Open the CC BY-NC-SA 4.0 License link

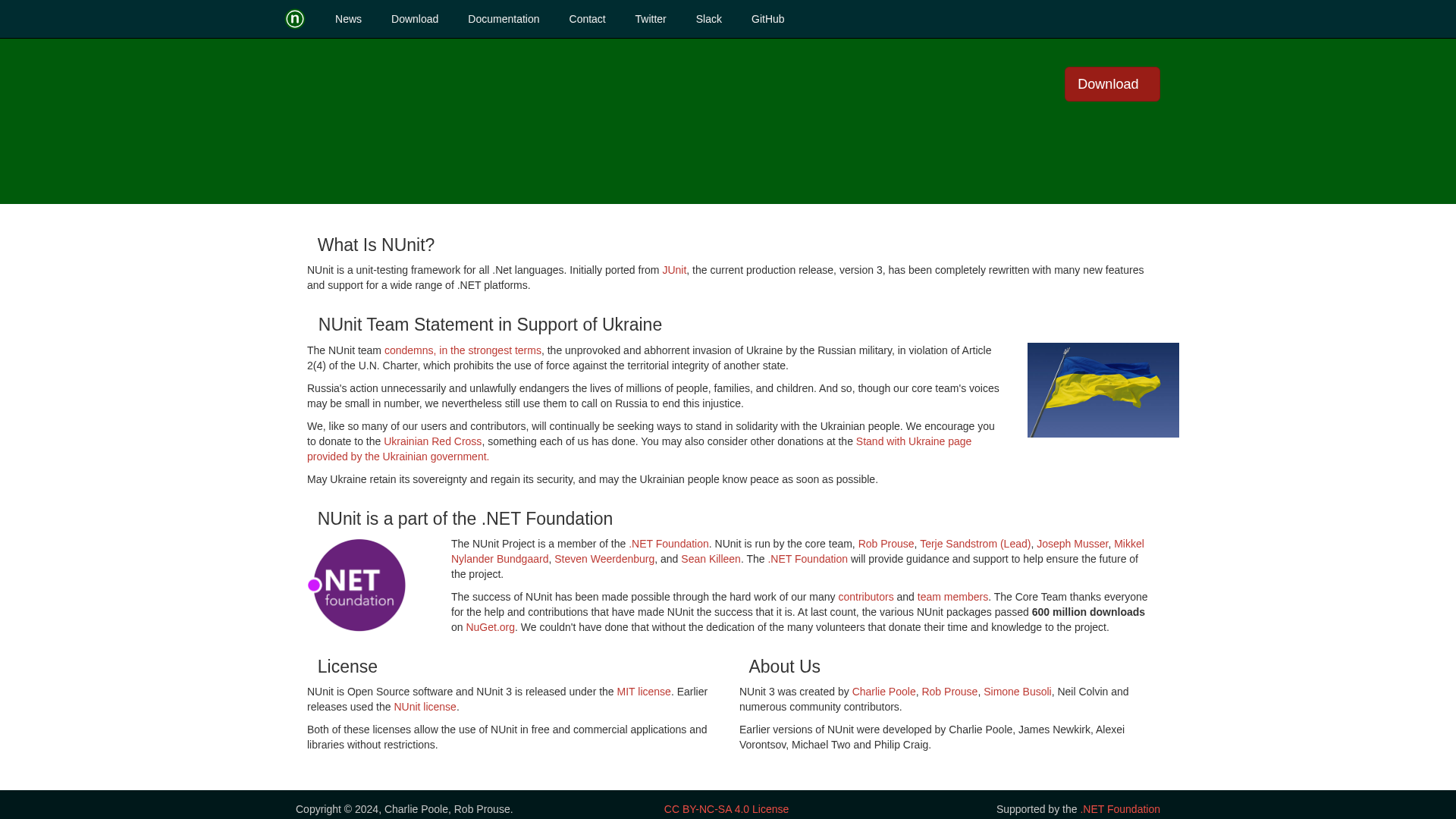726,809
